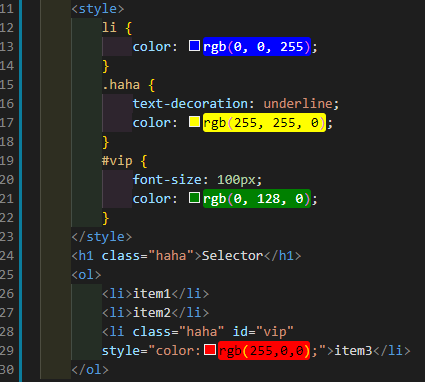
Task: Click the color property on line 13
Action: [x=152, y=47]
